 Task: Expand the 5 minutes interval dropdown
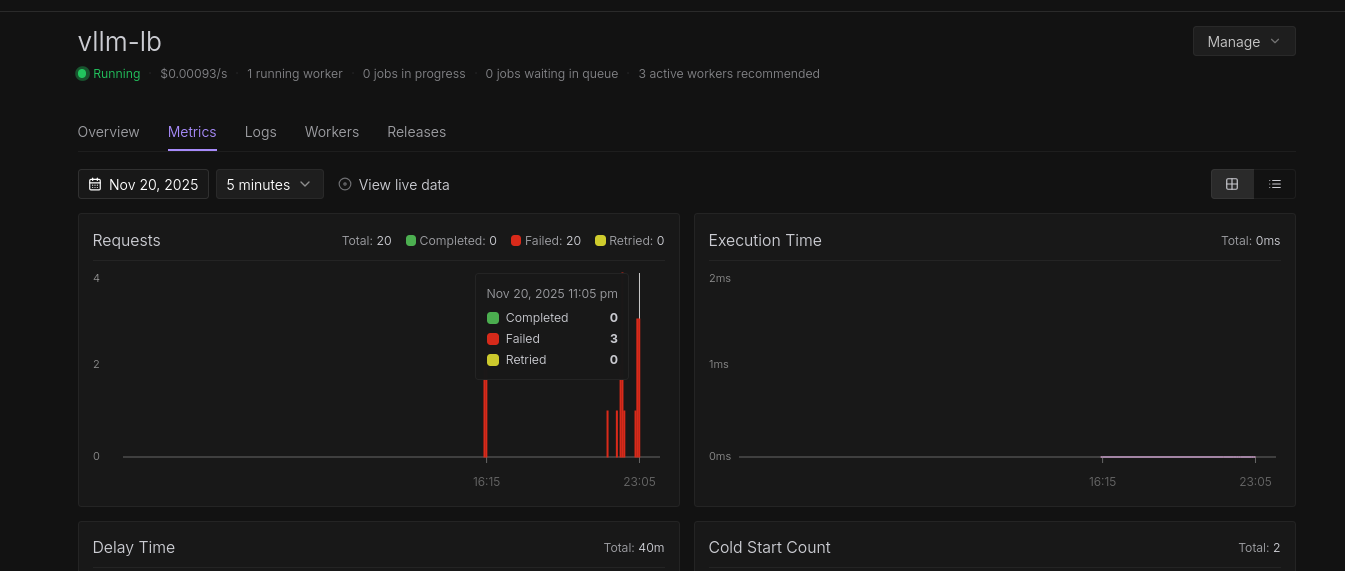click(269, 184)
